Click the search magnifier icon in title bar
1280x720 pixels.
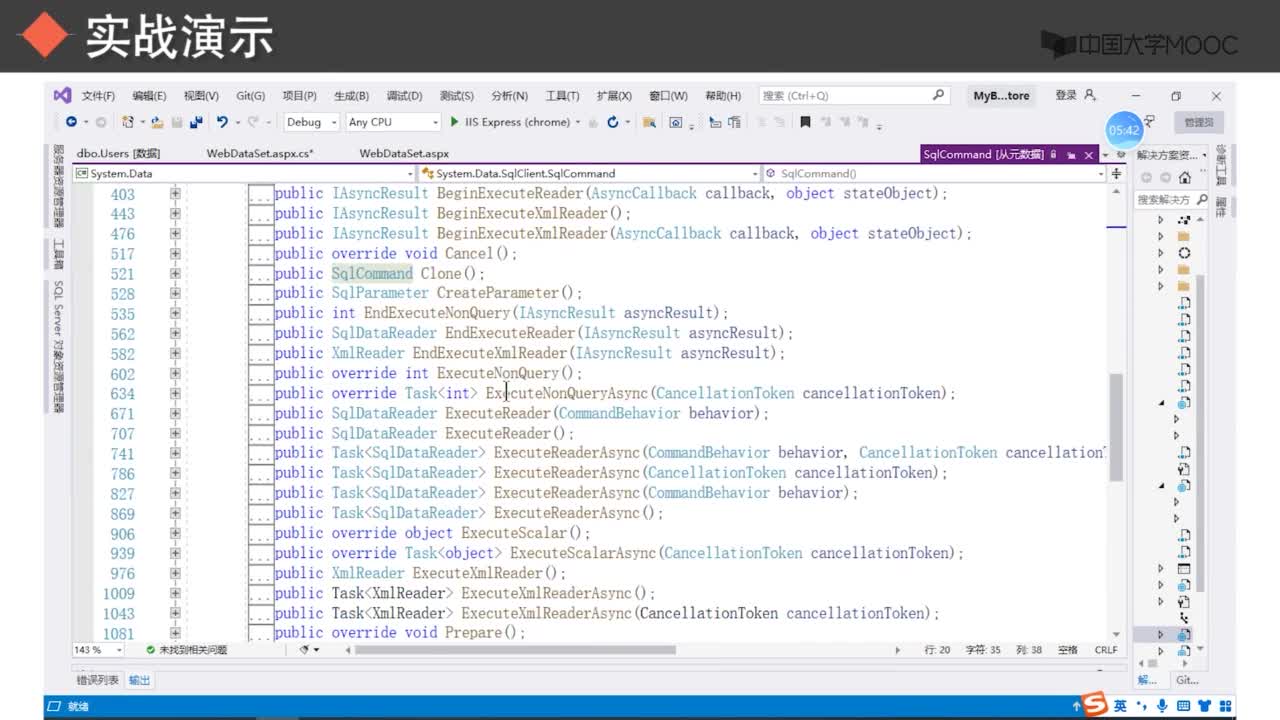938,95
